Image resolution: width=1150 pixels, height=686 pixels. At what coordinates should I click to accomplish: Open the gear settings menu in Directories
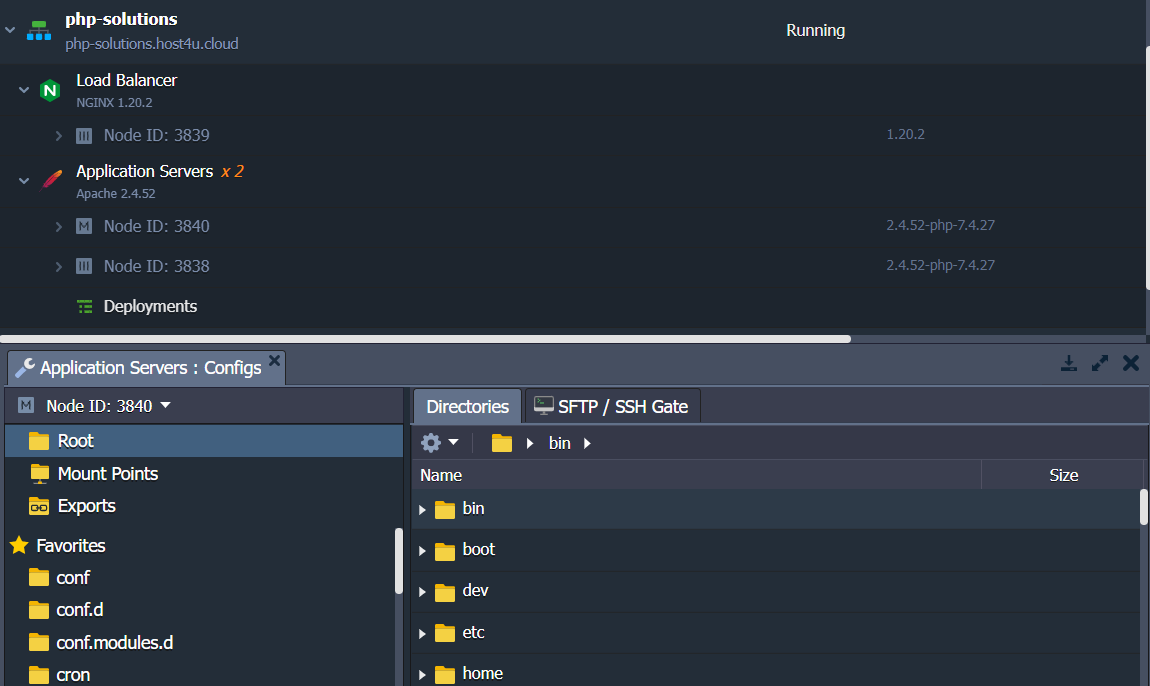coord(439,442)
